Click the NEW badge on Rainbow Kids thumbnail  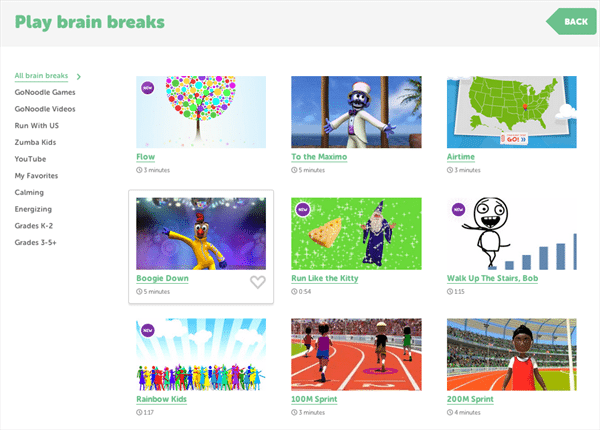point(148,330)
